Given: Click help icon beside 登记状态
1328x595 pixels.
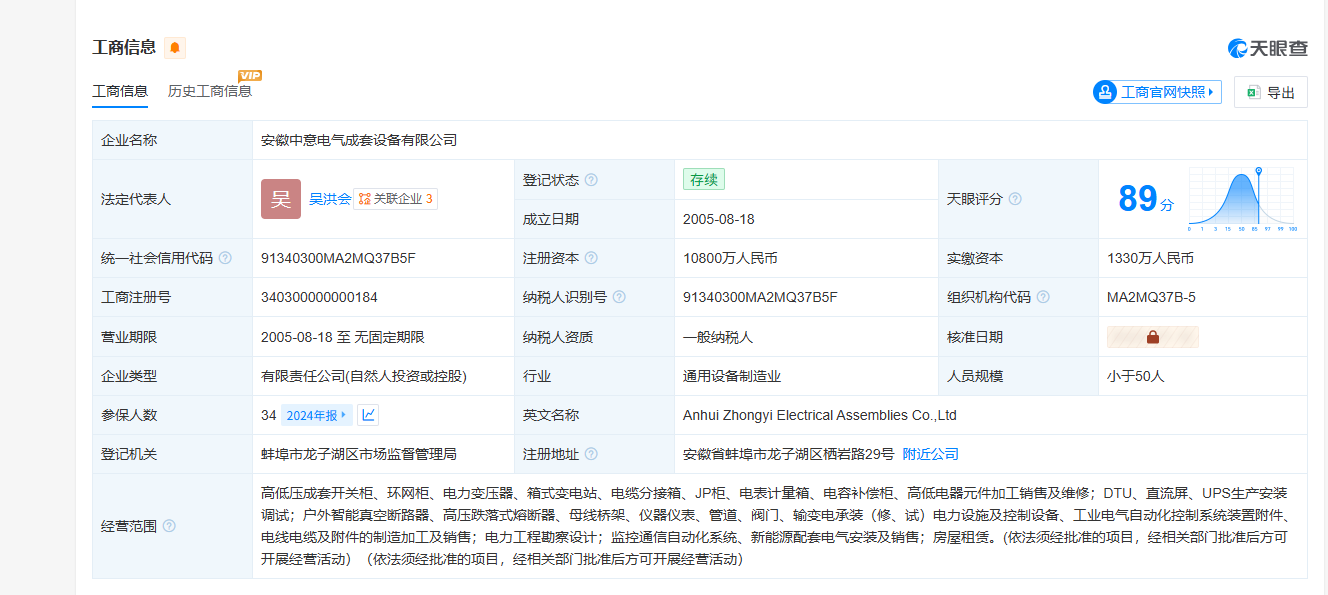Looking at the screenshot, I should pyautogui.click(x=591, y=180).
